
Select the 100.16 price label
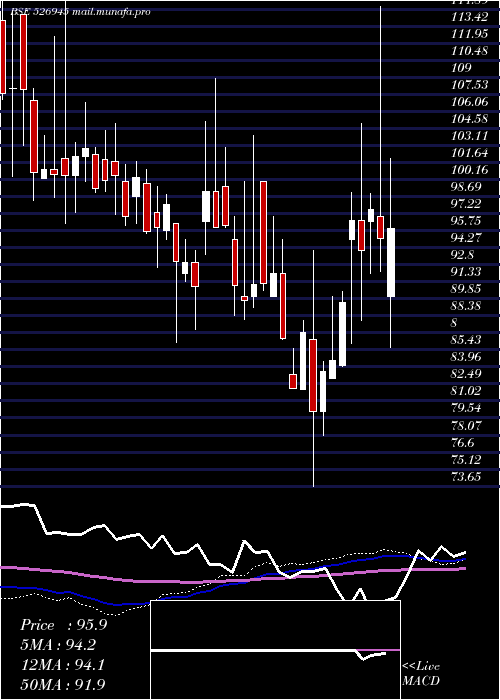(469, 170)
